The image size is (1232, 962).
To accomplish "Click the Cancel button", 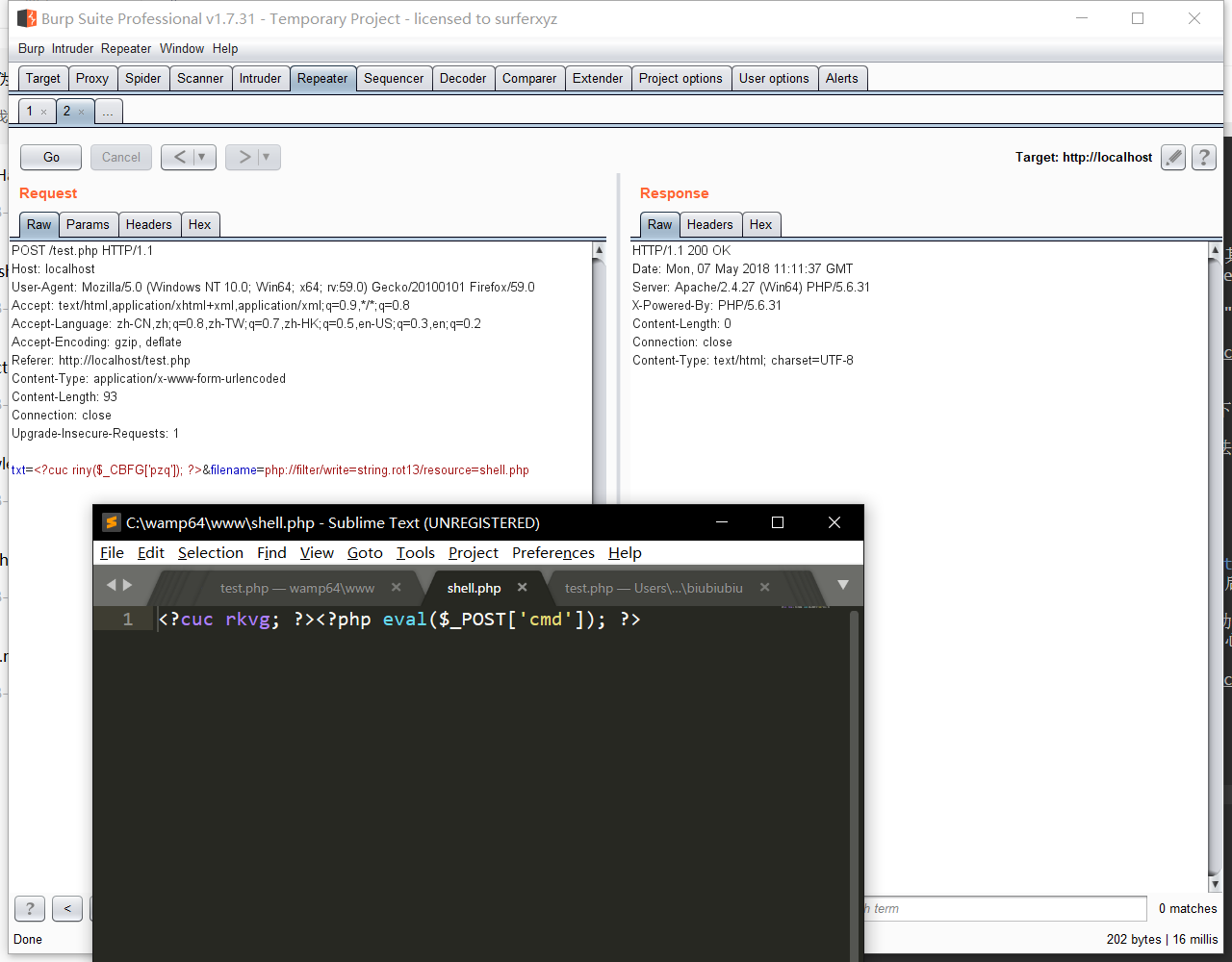I will coord(121,157).
